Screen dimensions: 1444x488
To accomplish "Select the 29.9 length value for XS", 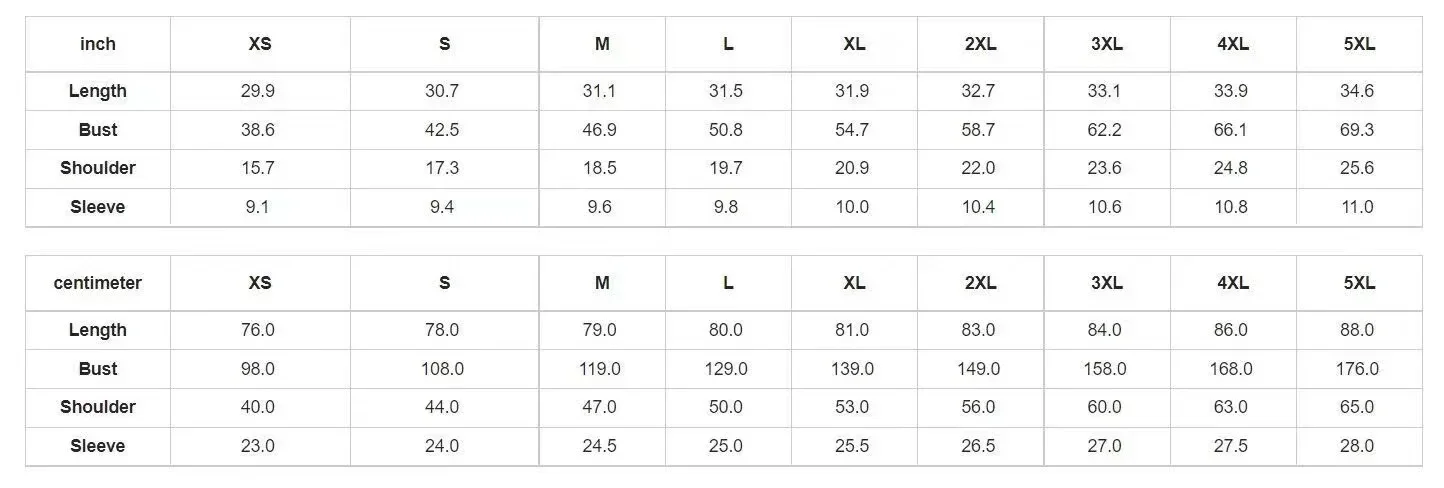I will [258, 91].
